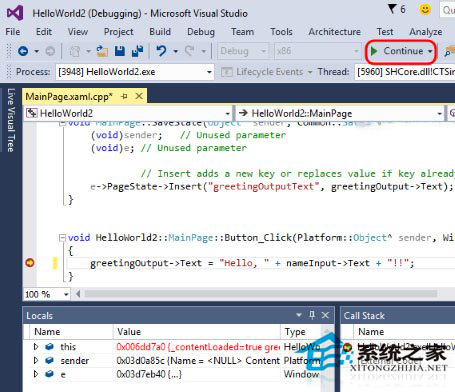Screen dimensions: 455x392
Task: Click the grayed navigate forward icon
Action: point(50,51)
